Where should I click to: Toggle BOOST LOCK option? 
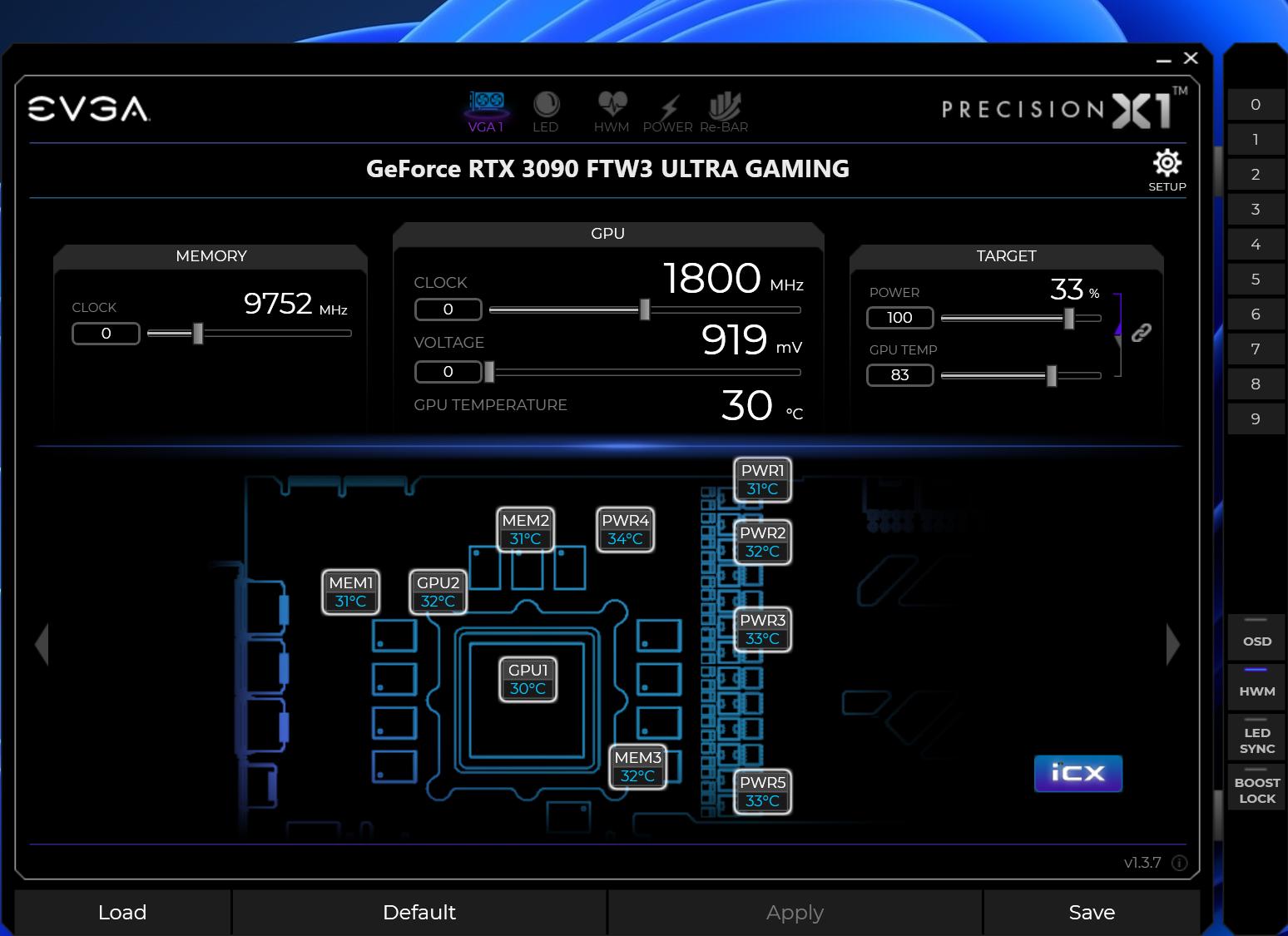pyautogui.click(x=1256, y=787)
